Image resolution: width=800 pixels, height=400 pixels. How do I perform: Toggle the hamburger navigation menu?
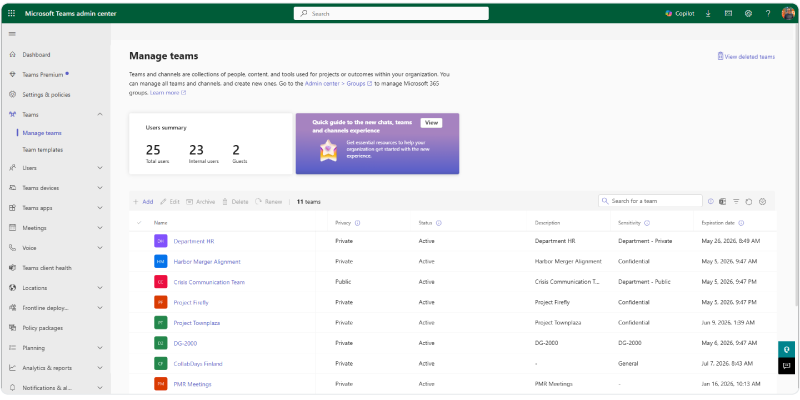point(11,34)
